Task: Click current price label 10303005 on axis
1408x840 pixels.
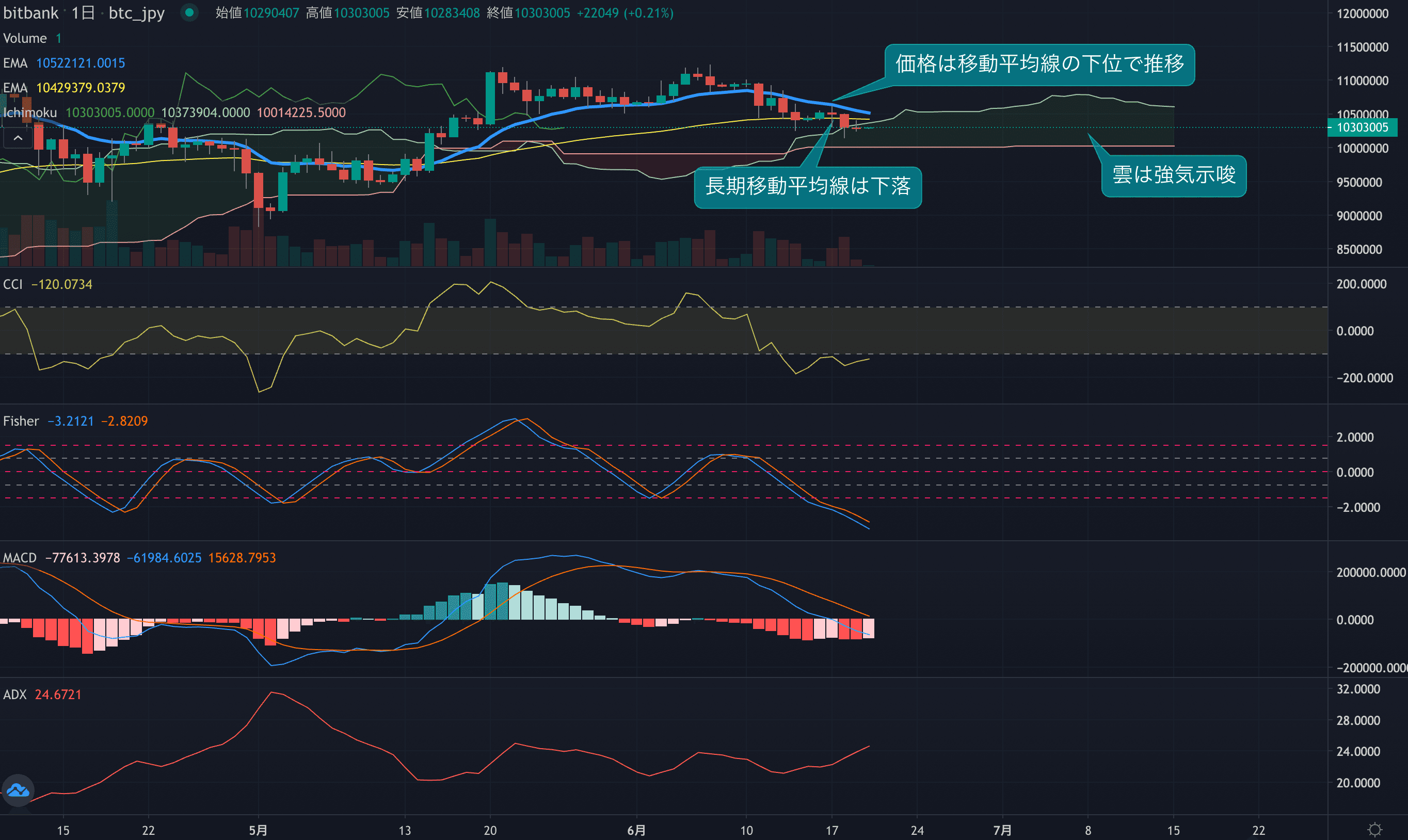Action: (x=1363, y=127)
